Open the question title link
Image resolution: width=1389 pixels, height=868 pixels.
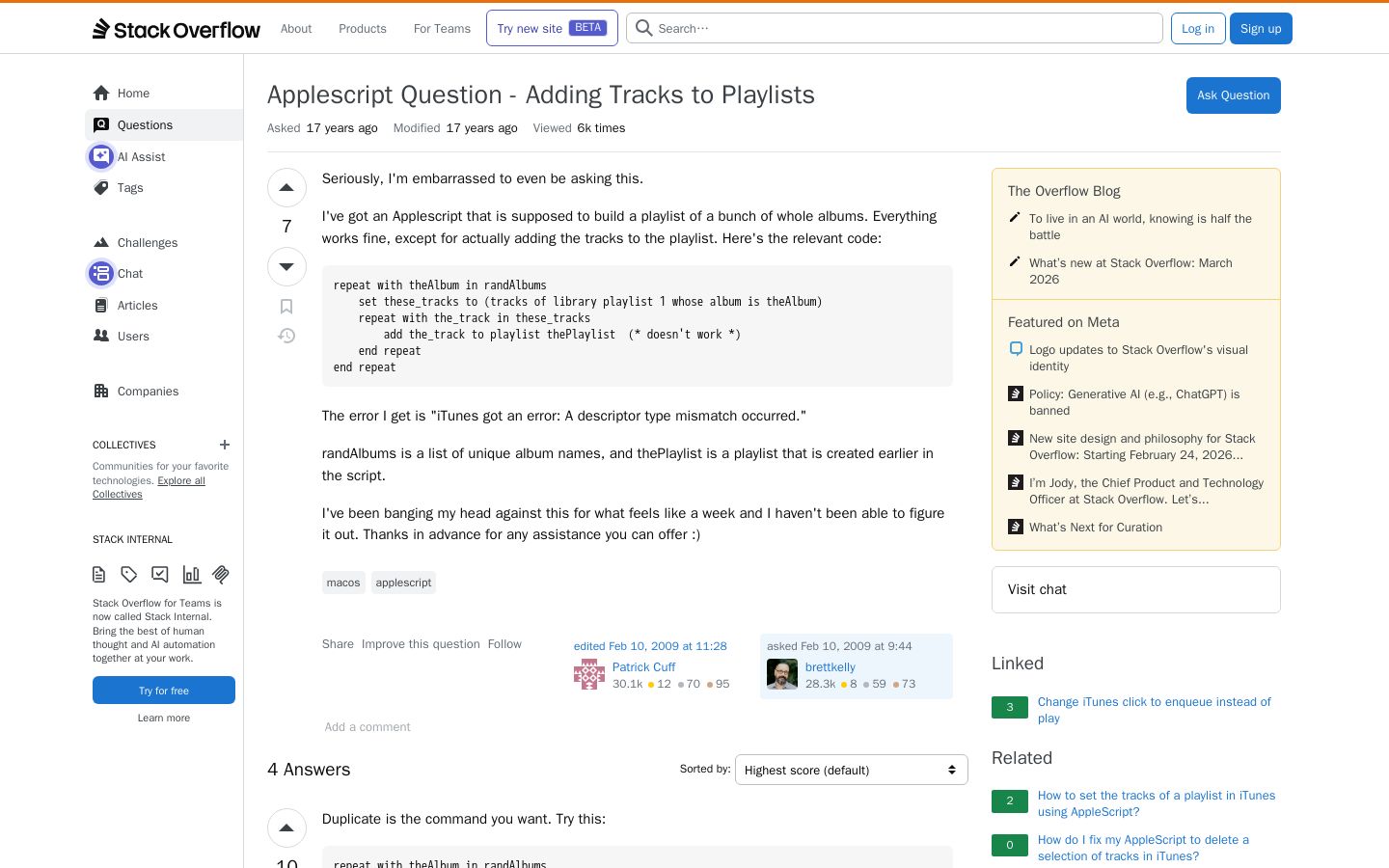[541, 95]
